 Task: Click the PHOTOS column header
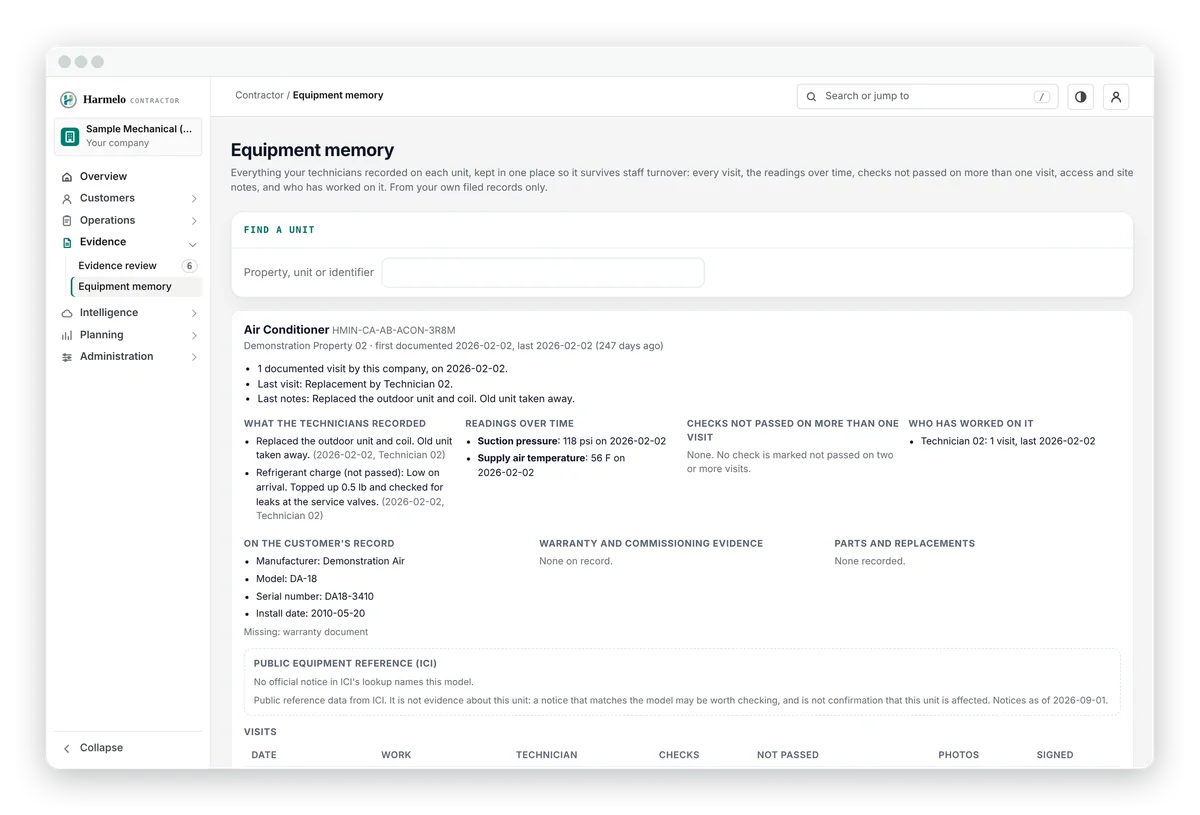pyautogui.click(x=959, y=755)
